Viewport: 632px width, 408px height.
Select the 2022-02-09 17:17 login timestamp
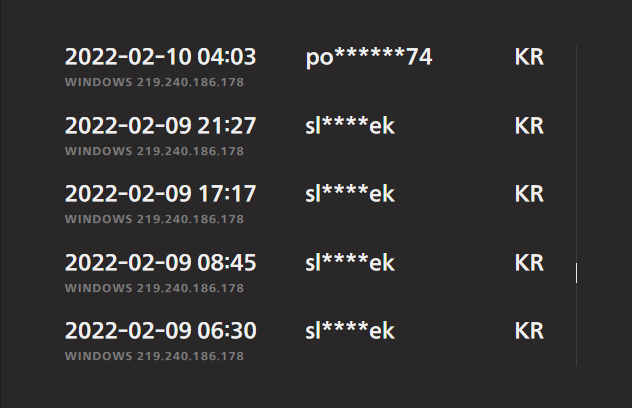point(160,194)
